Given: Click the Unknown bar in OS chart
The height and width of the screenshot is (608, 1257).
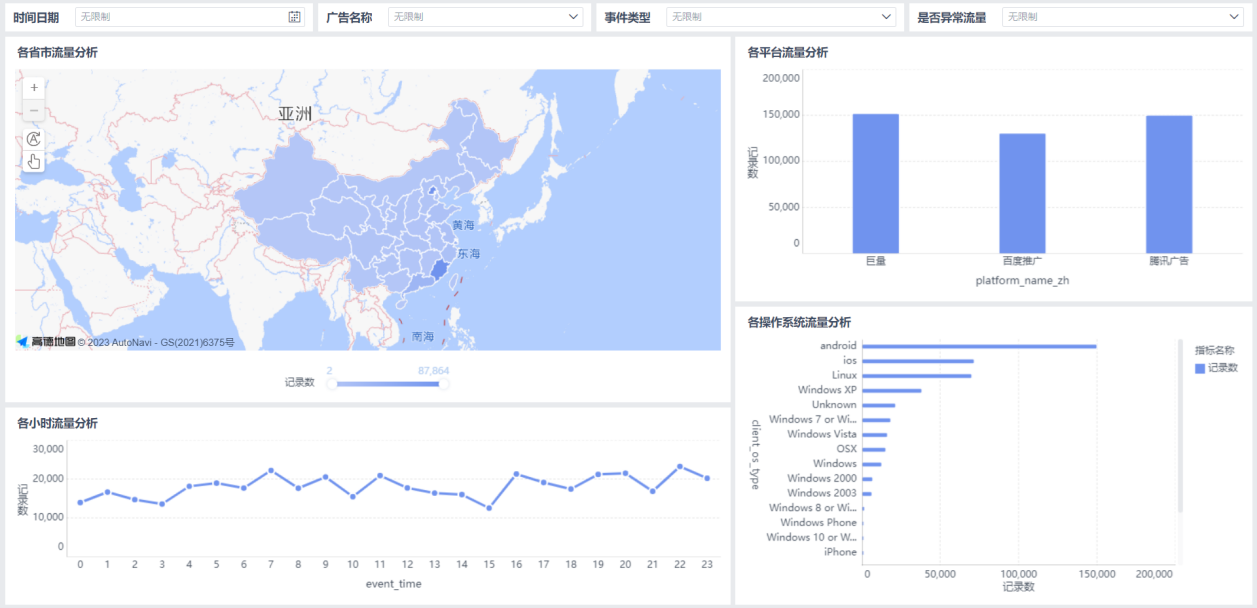Looking at the screenshot, I should tap(878, 405).
